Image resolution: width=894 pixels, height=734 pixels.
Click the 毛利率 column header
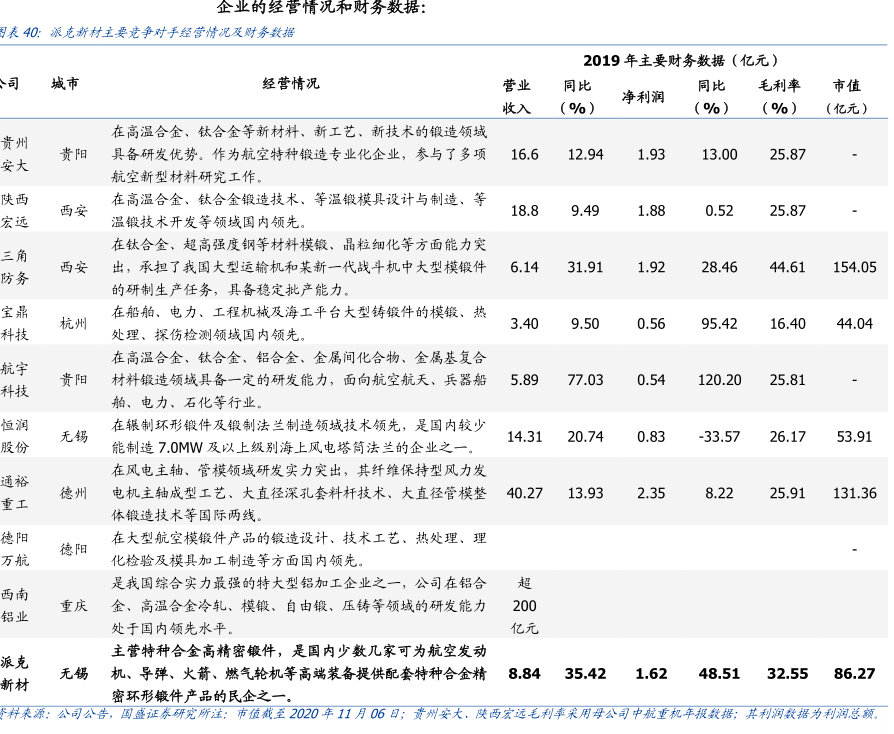pyautogui.click(x=779, y=96)
